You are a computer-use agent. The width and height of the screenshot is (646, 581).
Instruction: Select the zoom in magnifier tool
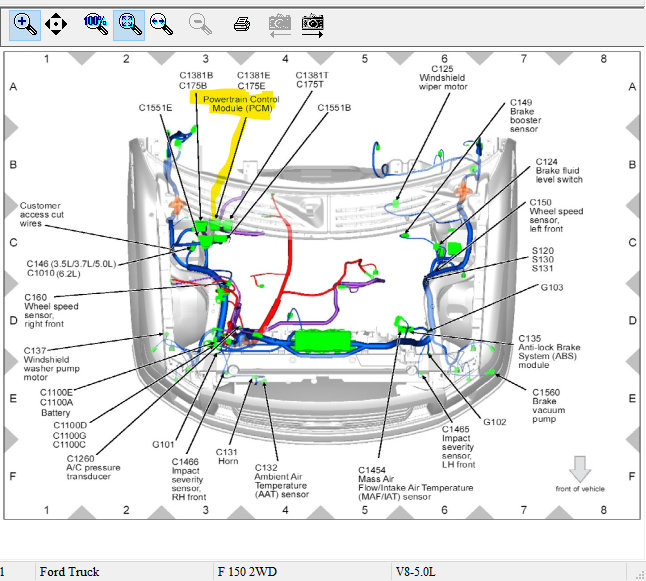pos(25,25)
